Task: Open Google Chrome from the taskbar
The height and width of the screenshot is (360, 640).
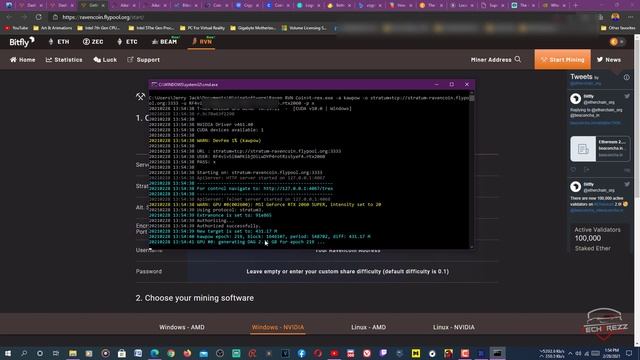Action: click(171, 353)
